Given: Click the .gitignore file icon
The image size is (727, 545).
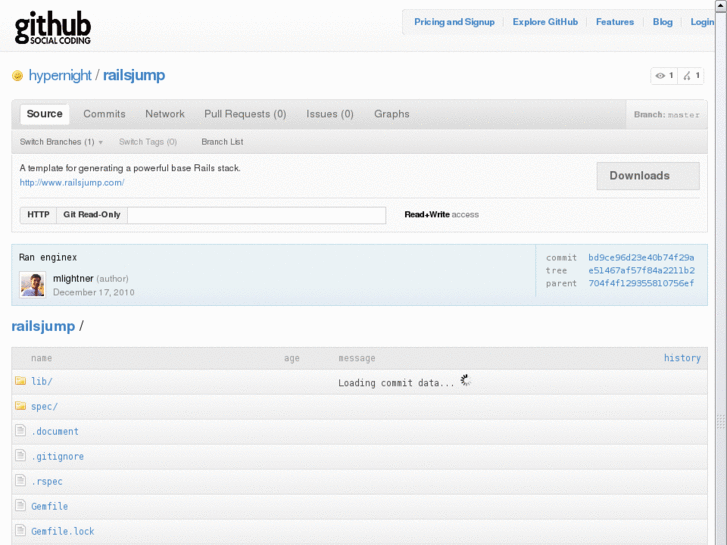Looking at the screenshot, I should coord(20,455).
